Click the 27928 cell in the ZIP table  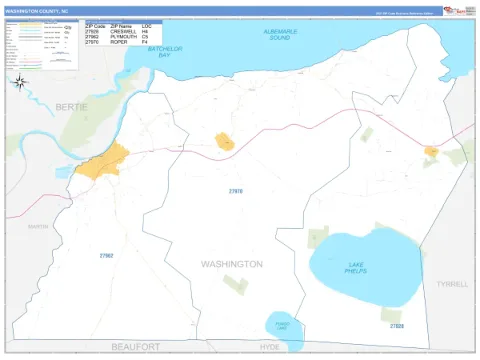tap(92, 32)
